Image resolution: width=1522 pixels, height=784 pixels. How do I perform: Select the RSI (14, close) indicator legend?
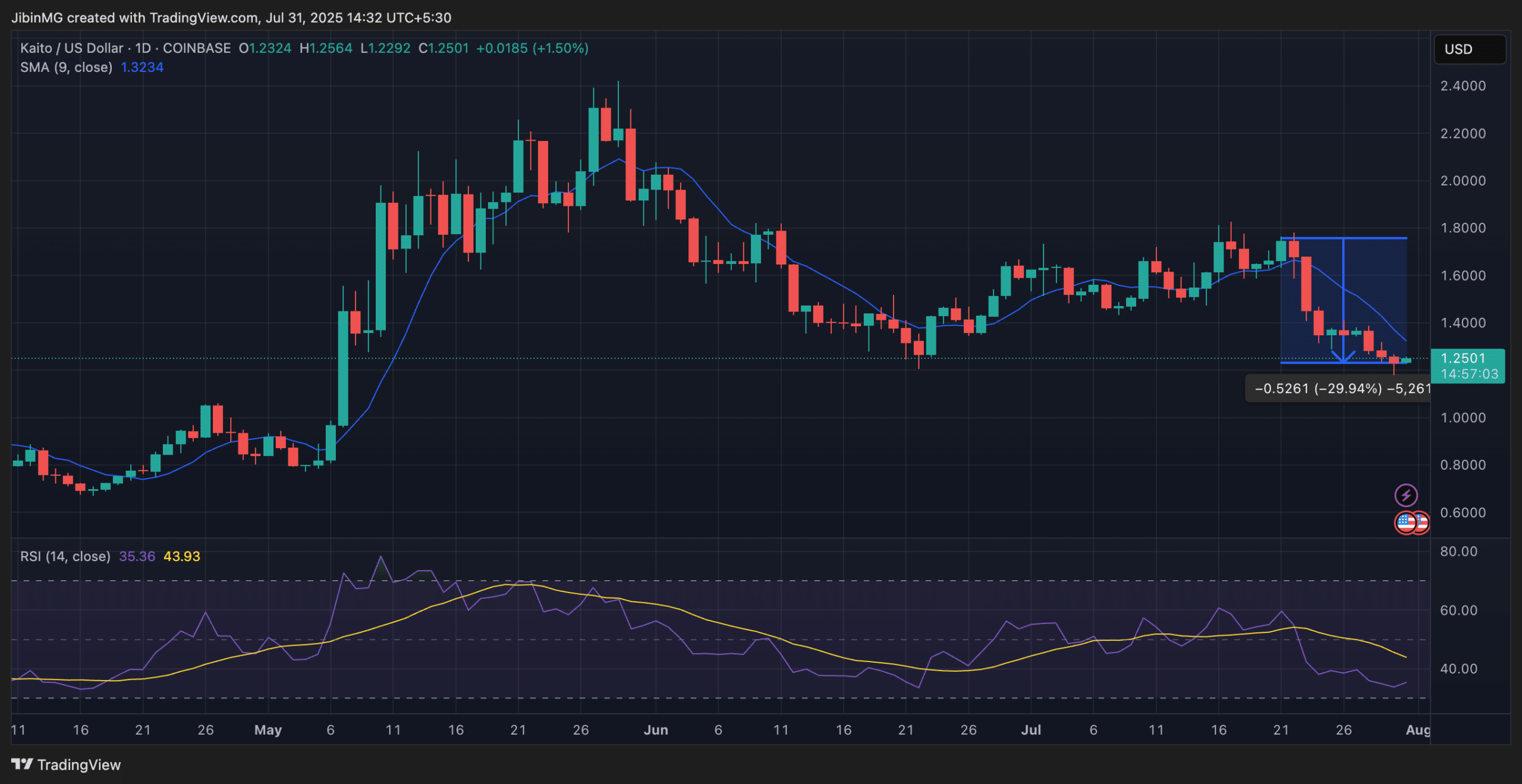click(x=65, y=556)
